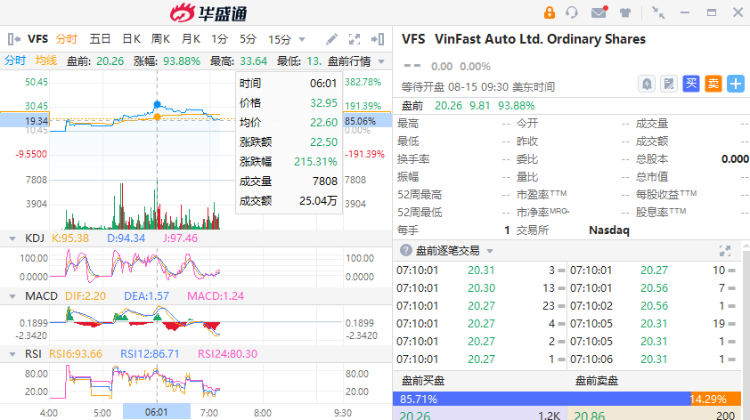Toggle the 分时 price line legend
This screenshot has height=420, width=750.
coord(15,61)
